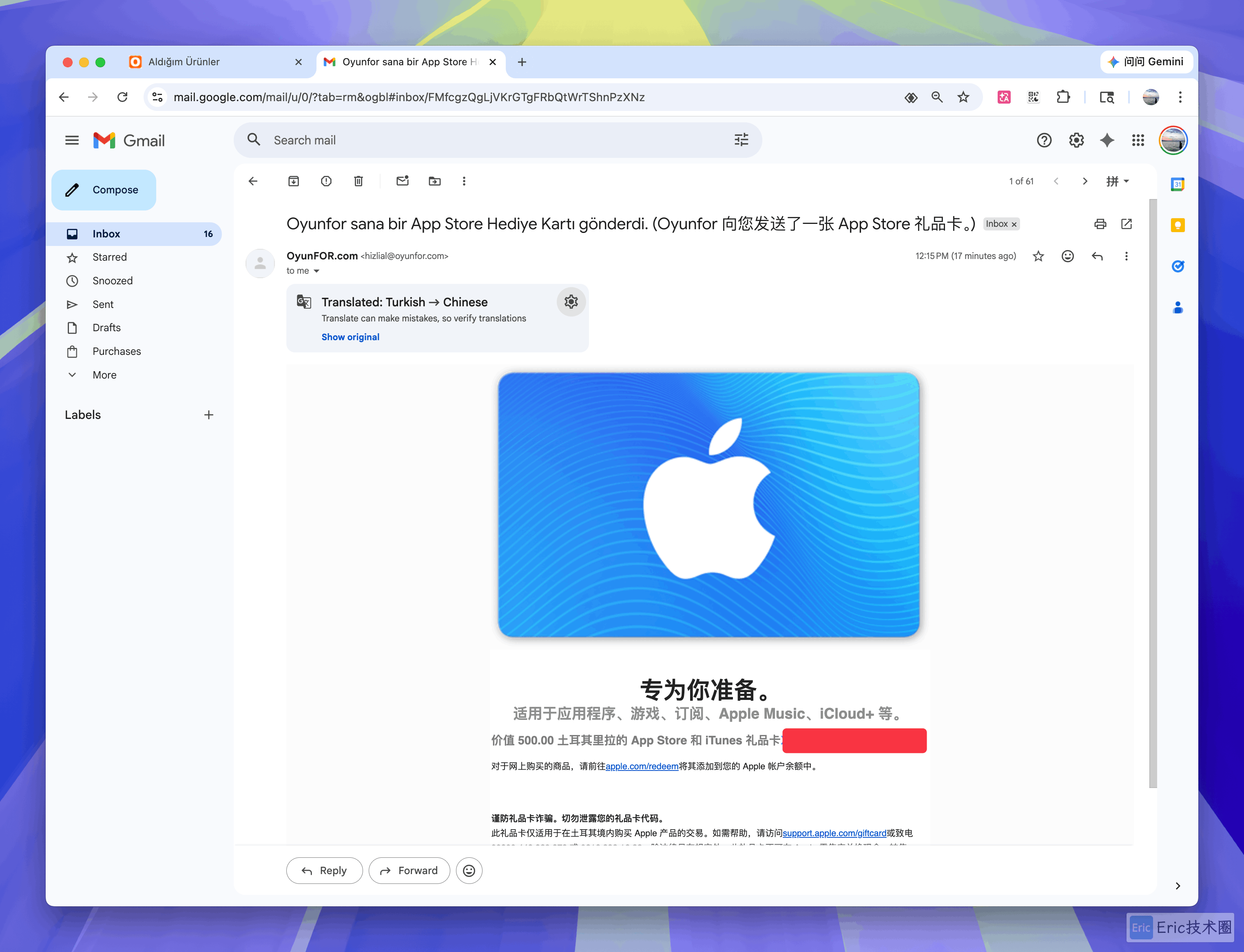Compose a new email
1244x952 pixels.
point(104,190)
